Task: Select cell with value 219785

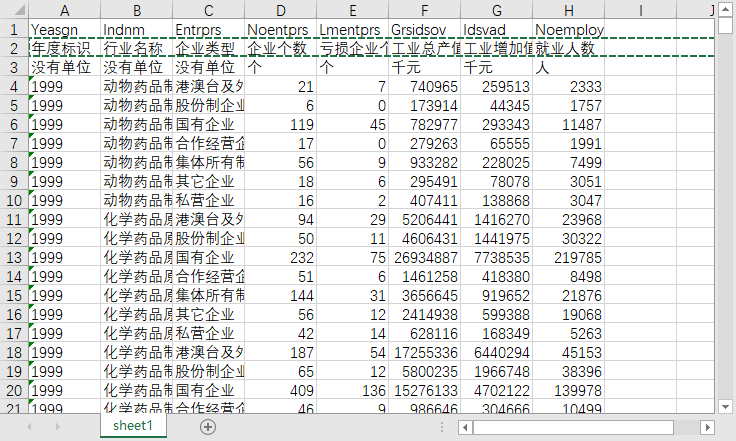Action: coord(568,258)
